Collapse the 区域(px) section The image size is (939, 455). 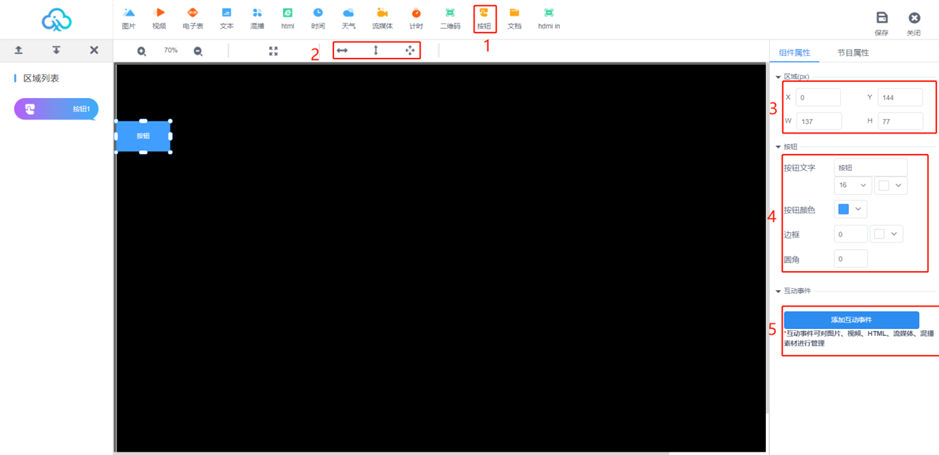(x=779, y=77)
